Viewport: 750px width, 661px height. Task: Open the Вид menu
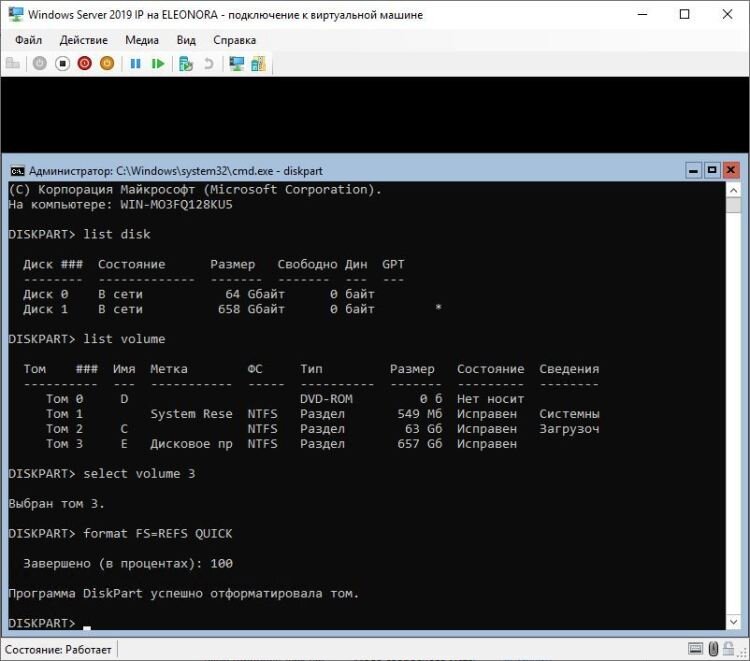point(186,40)
